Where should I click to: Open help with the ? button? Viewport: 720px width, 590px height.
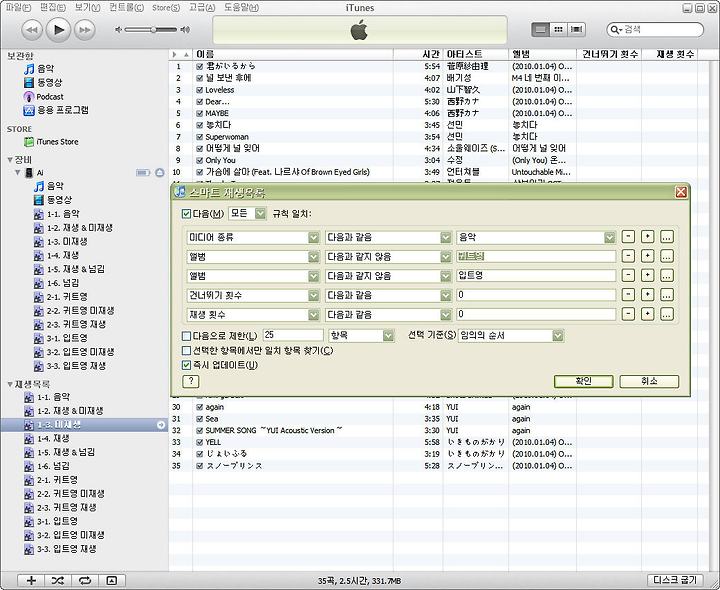click(x=191, y=381)
